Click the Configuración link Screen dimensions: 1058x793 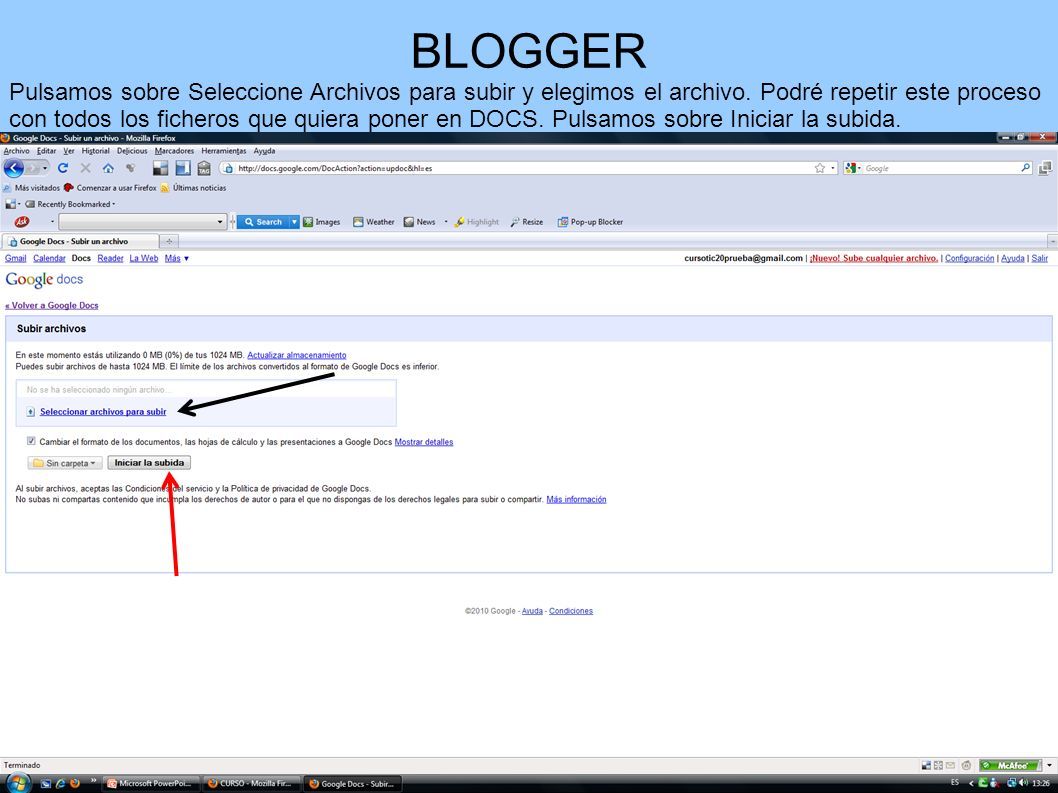970,258
